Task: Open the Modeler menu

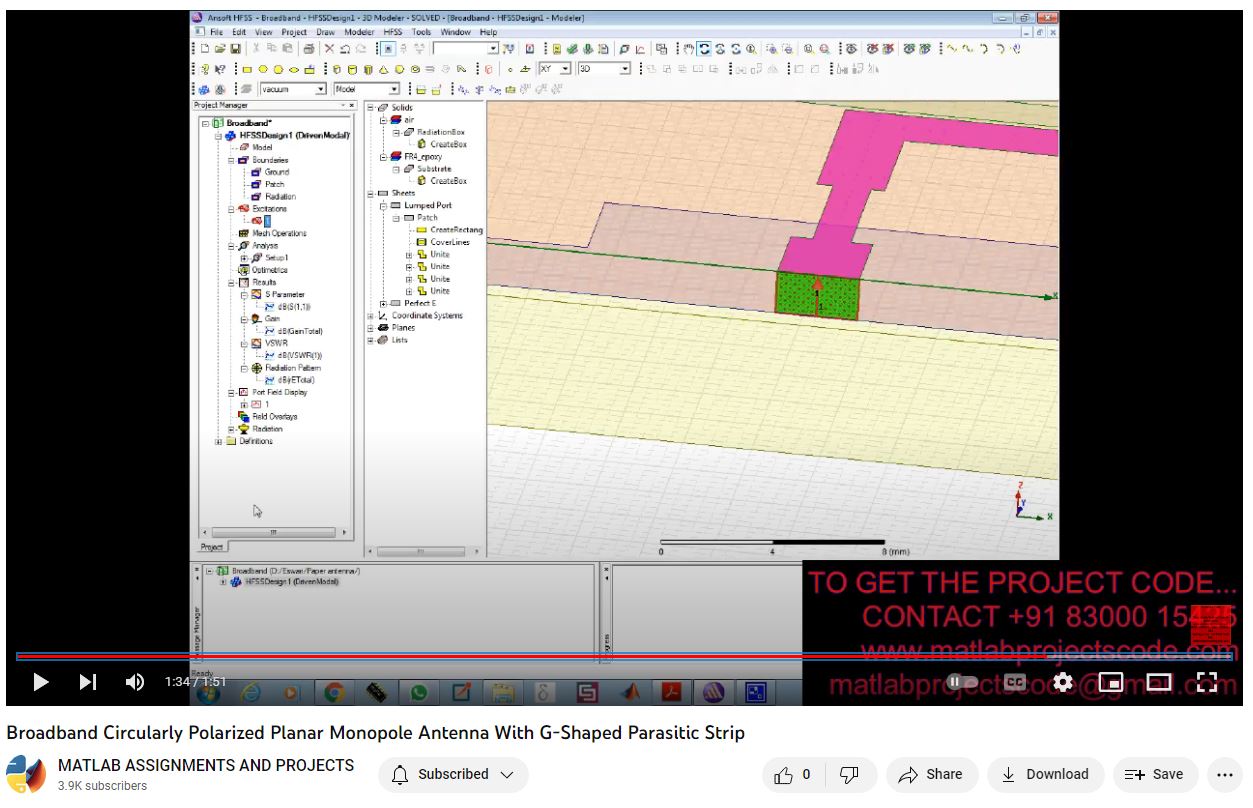Action: coord(359,32)
